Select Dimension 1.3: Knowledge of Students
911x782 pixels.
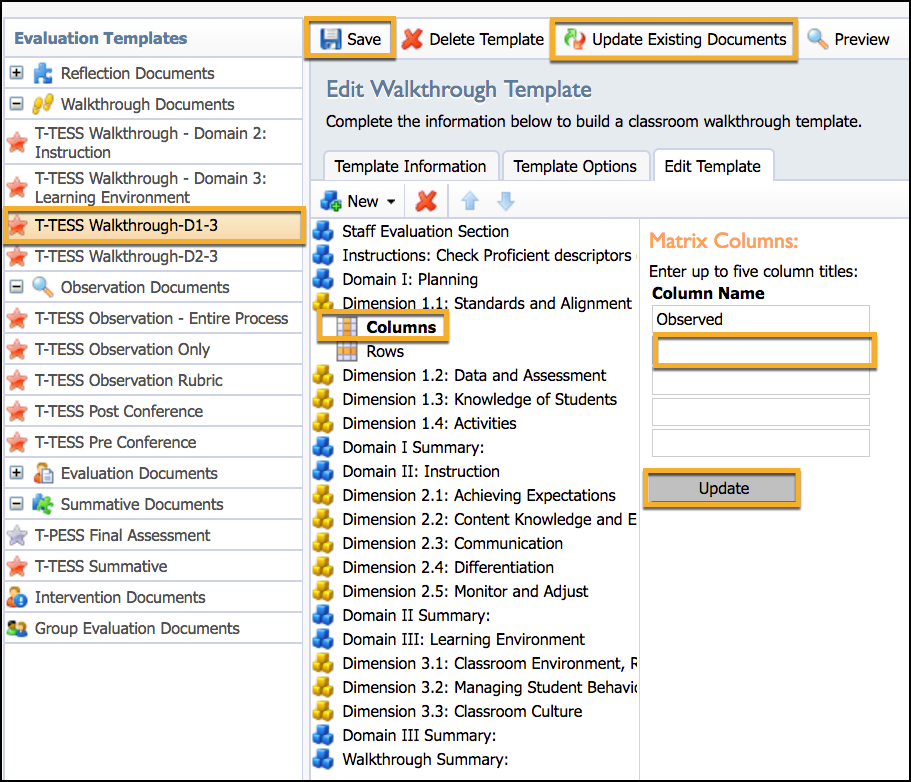[479, 399]
